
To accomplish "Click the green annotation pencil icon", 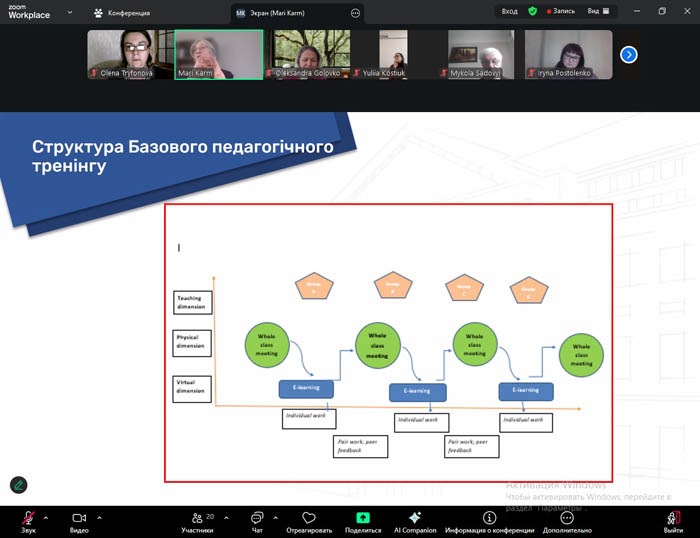I will coord(19,484).
